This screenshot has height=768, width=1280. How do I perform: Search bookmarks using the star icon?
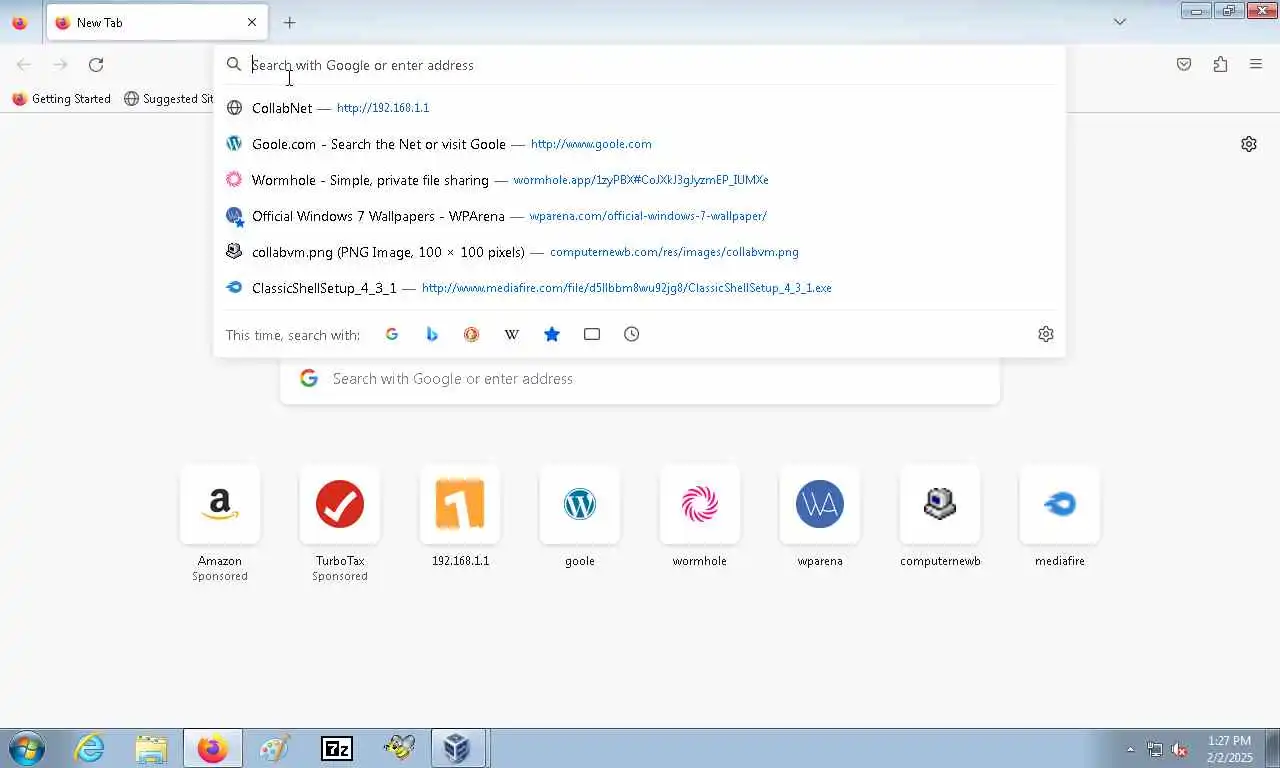tap(551, 334)
